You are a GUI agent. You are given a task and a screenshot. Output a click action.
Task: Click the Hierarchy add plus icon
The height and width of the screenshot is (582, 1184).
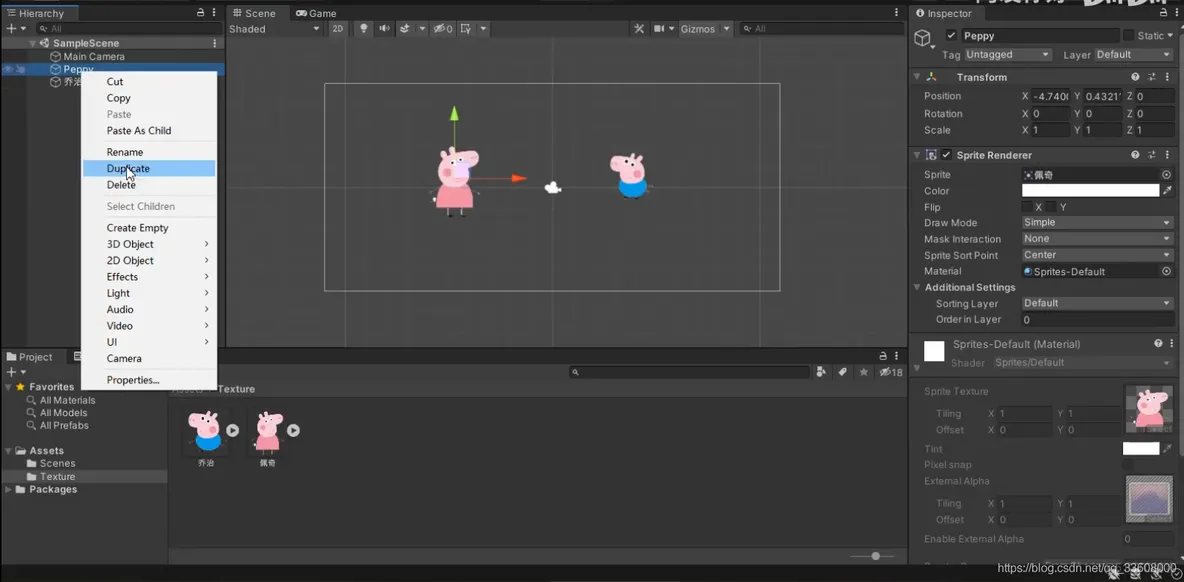[x=11, y=29]
